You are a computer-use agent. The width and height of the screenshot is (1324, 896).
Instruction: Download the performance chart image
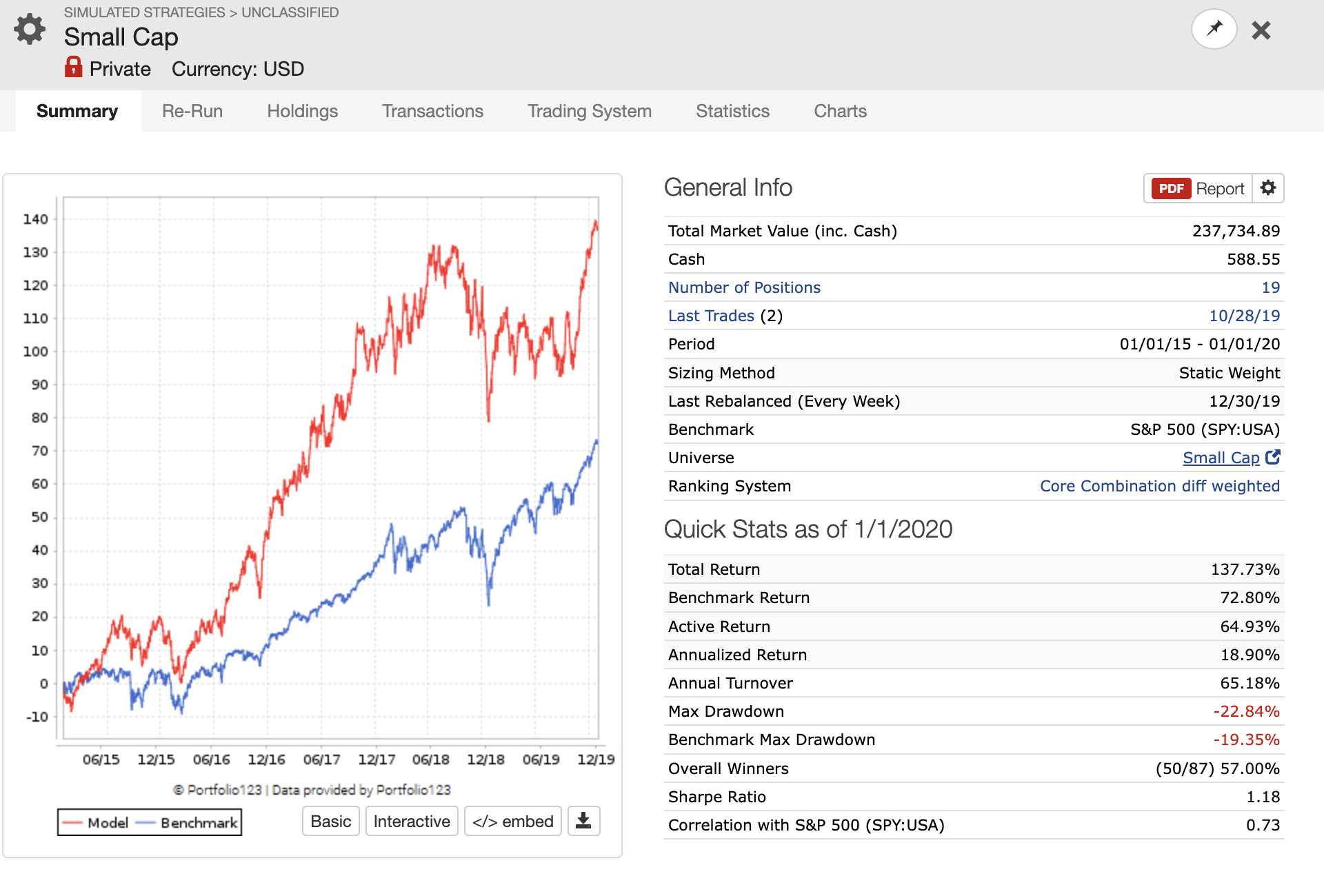pos(583,821)
